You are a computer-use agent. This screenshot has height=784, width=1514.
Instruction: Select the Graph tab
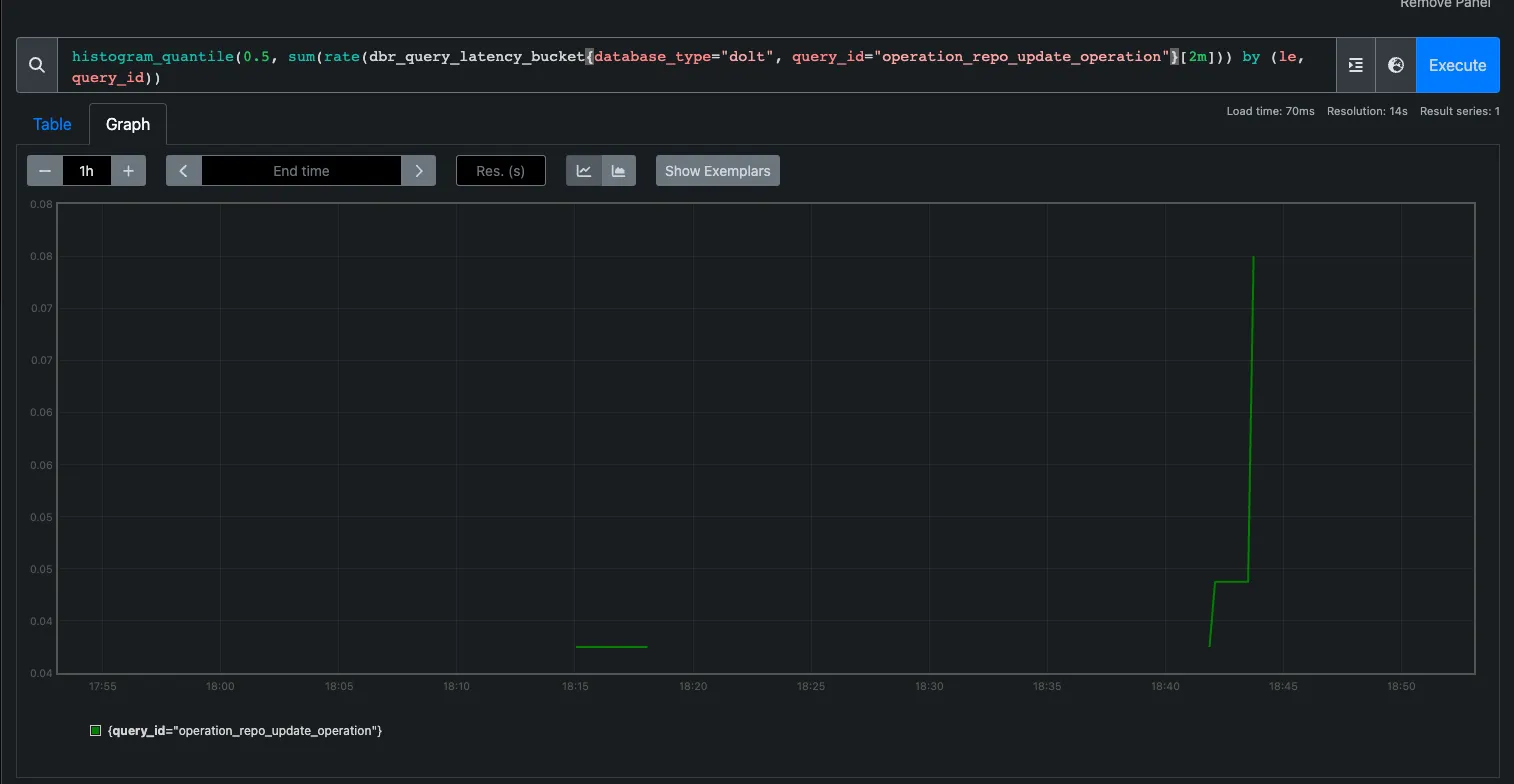tap(128, 124)
